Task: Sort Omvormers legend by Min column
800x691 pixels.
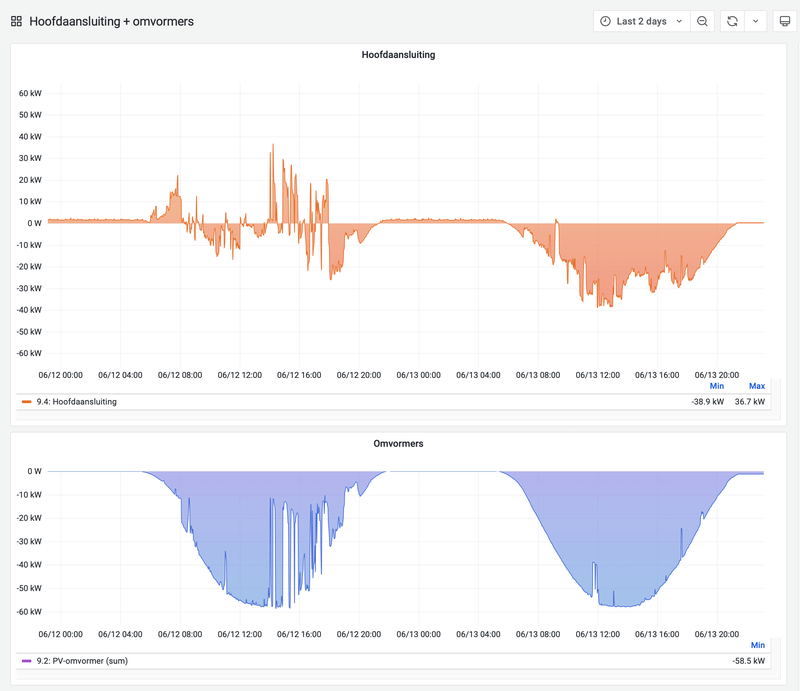Action: [x=758, y=646]
